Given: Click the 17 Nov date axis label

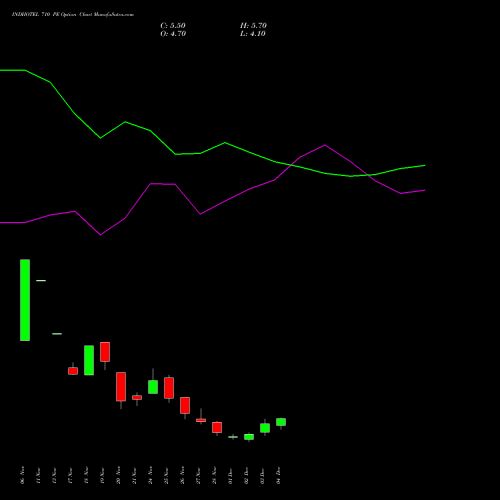Looking at the screenshot, I should [70, 475].
